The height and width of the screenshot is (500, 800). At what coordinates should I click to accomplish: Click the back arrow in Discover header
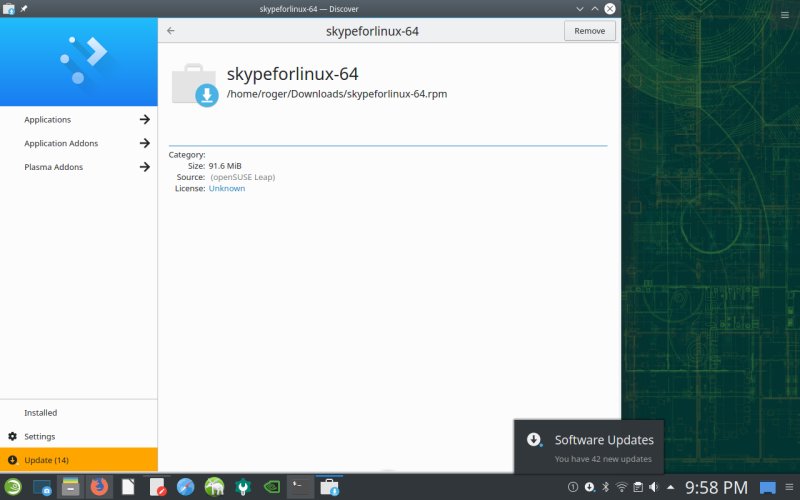pyautogui.click(x=171, y=31)
